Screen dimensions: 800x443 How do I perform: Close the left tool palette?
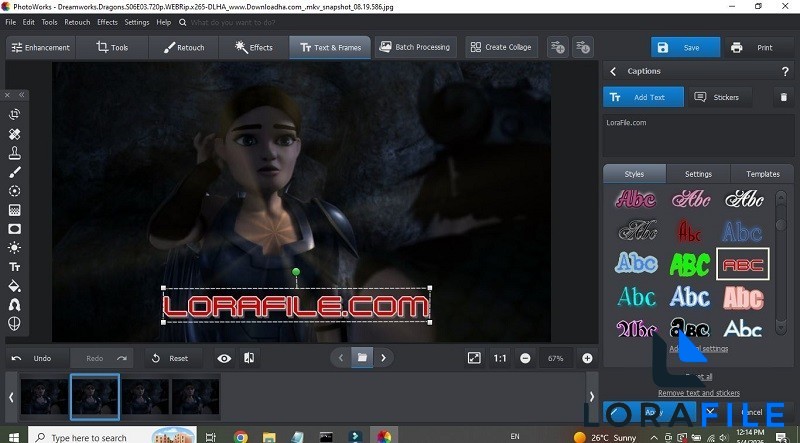[x=7, y=95]
